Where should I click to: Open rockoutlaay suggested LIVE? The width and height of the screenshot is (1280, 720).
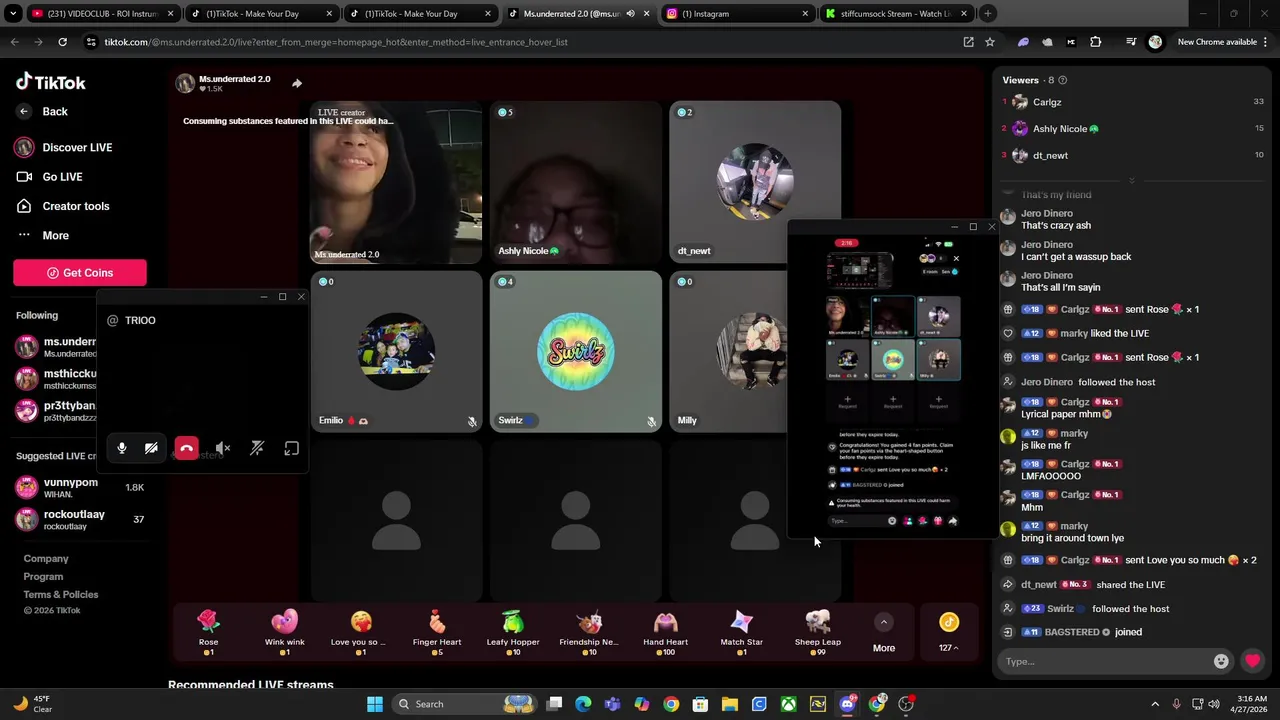click(80, 519)
